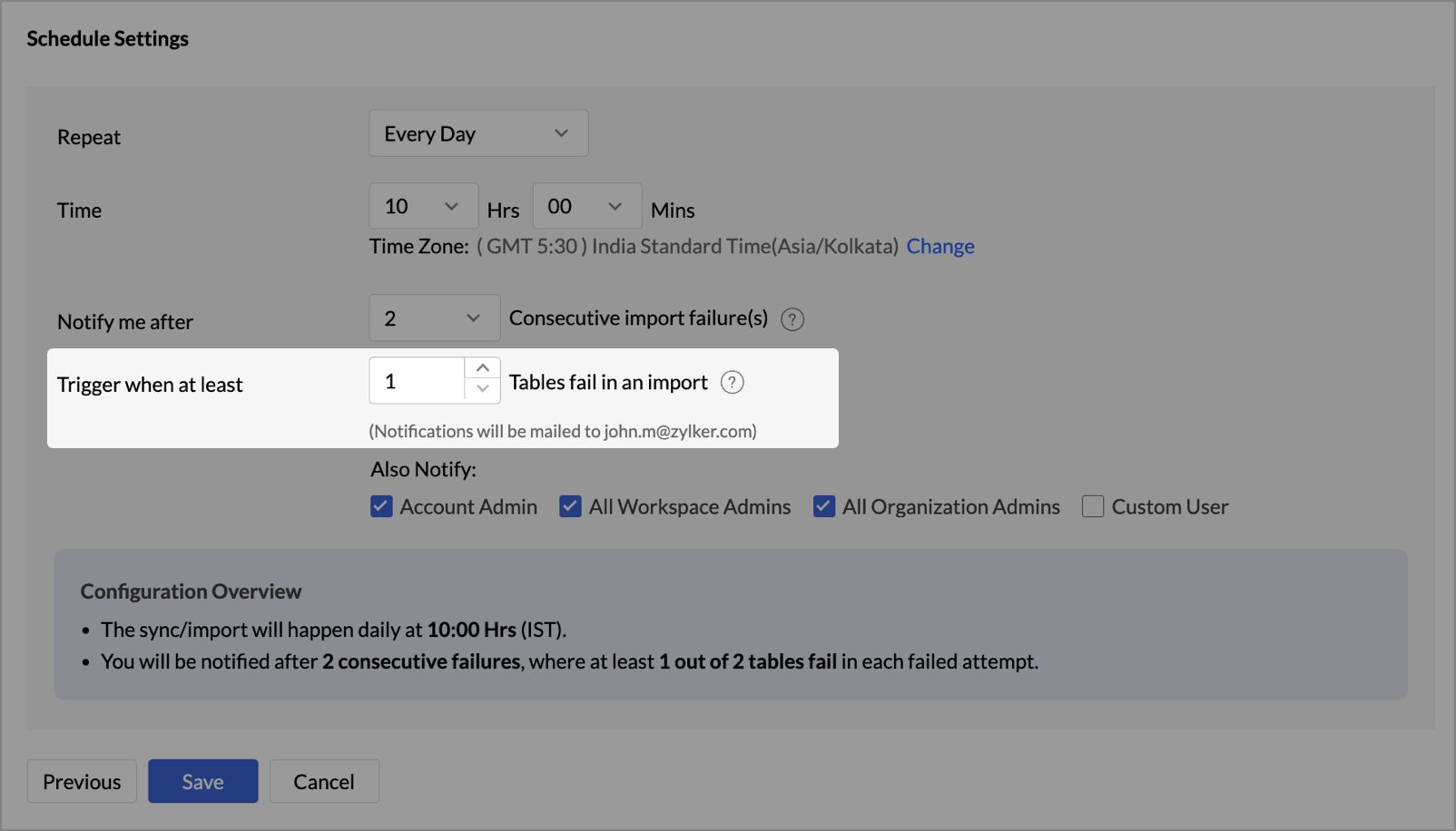This screenshot has width=1456, height=831.
Task: Enable the Custom User checkbox
Action: 1093,506
